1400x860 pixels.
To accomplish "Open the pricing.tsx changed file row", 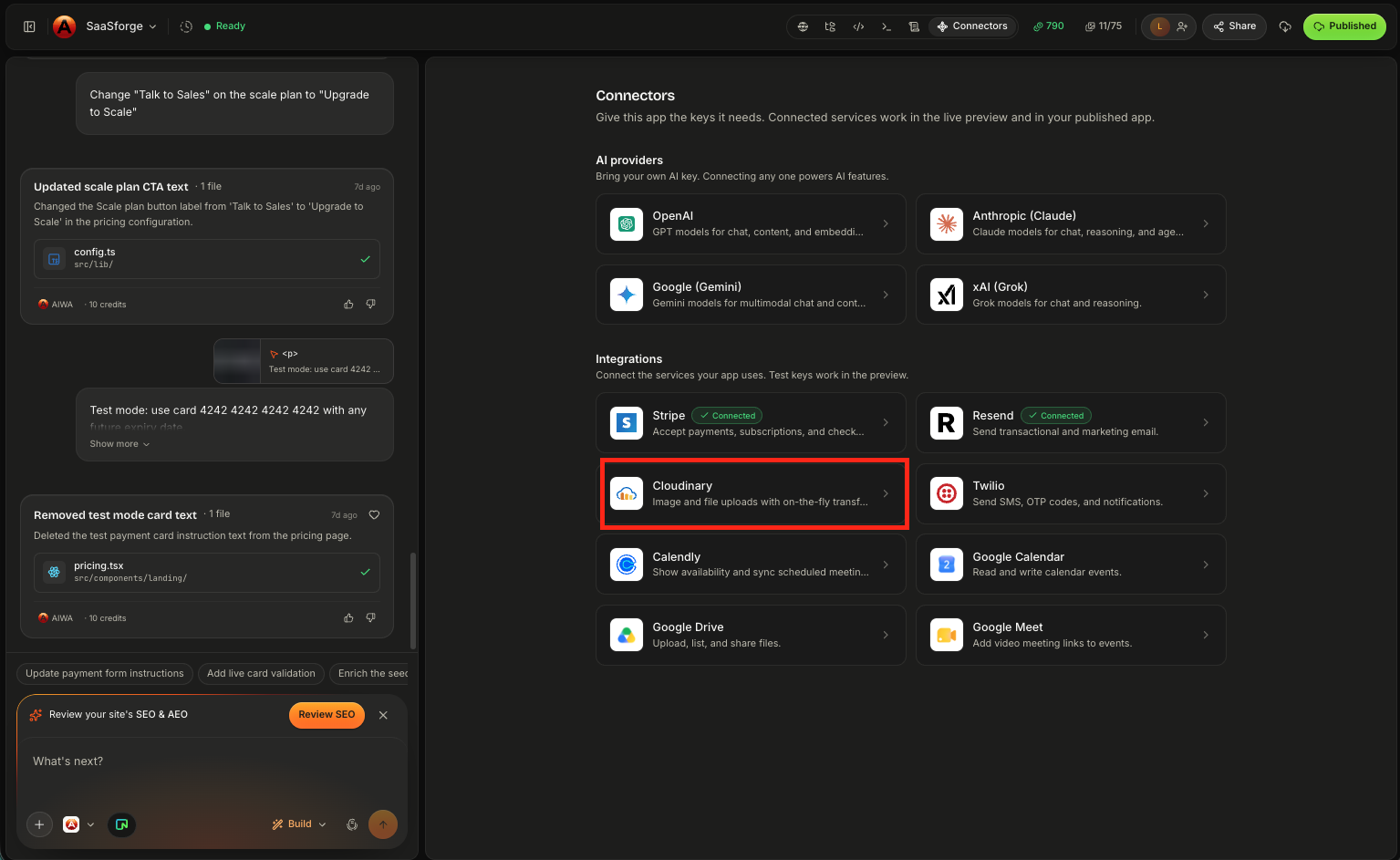I will tap(207, 573).
